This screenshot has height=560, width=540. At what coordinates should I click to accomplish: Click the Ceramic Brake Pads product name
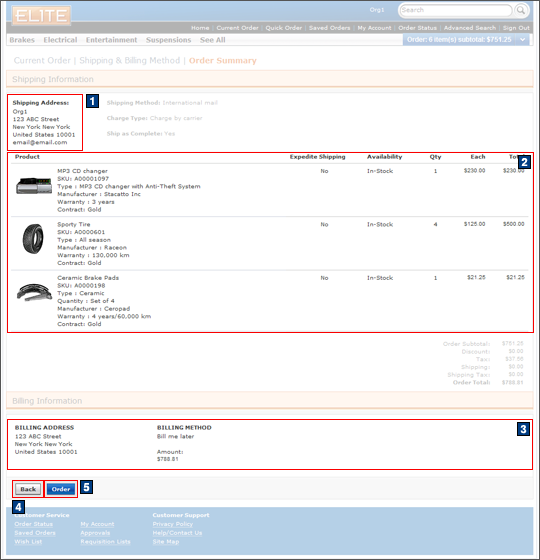click(88, 278)
